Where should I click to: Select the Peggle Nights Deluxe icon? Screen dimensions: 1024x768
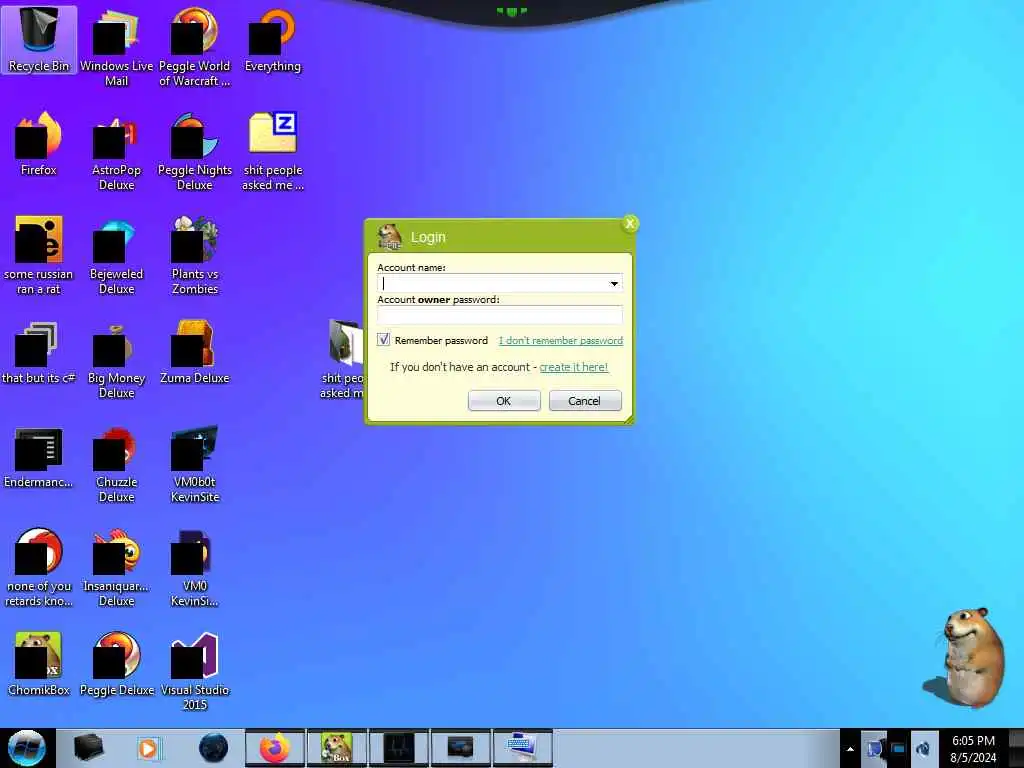[195, 151]
